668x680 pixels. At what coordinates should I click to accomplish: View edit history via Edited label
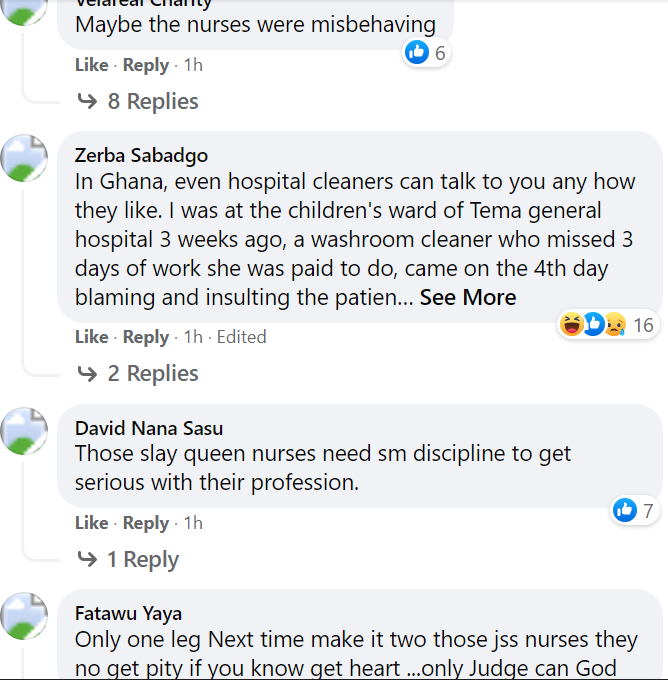[x=242, y=337]
